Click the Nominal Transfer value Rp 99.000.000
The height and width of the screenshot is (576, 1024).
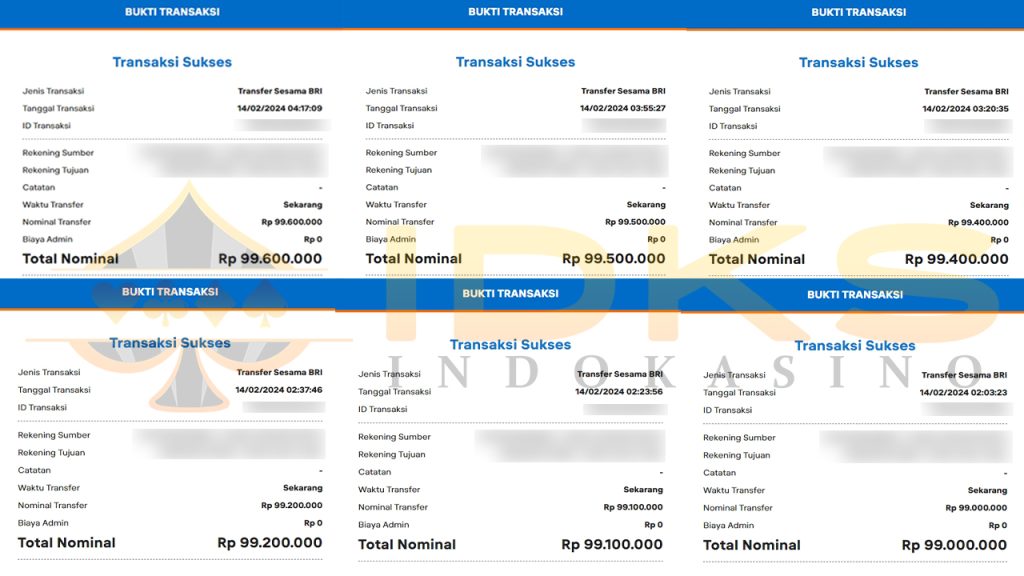[976, 508]
